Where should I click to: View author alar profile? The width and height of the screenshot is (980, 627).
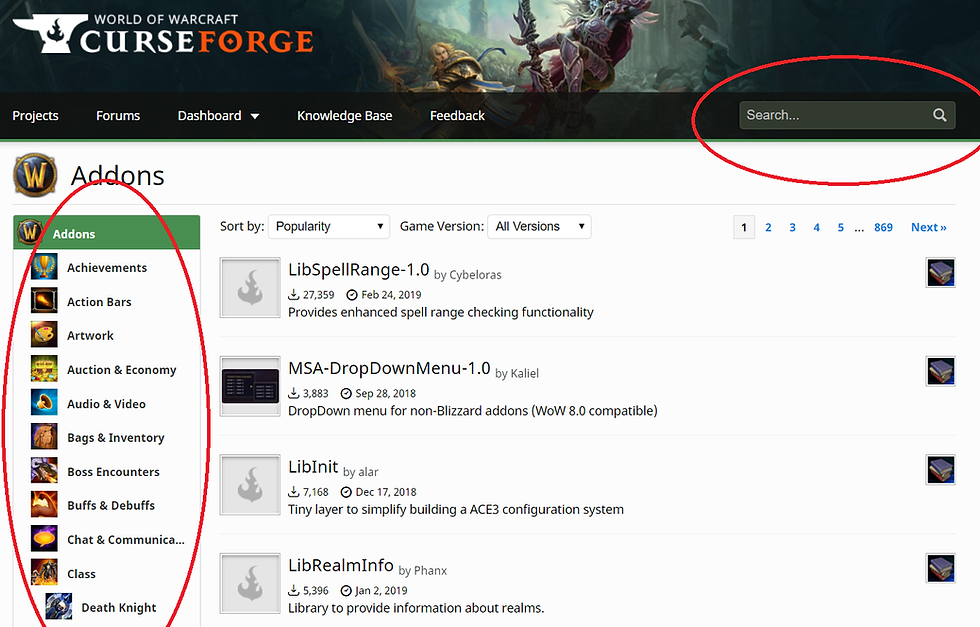click(x=368, y=472)
